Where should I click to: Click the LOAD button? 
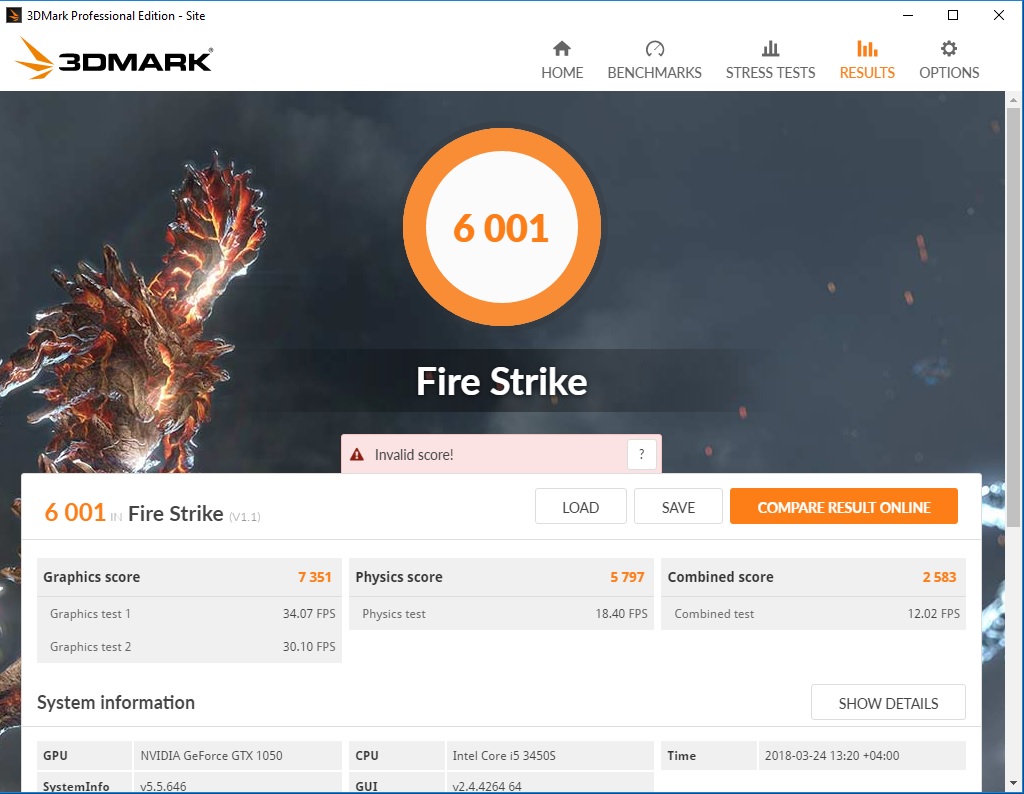coord(581,506)
